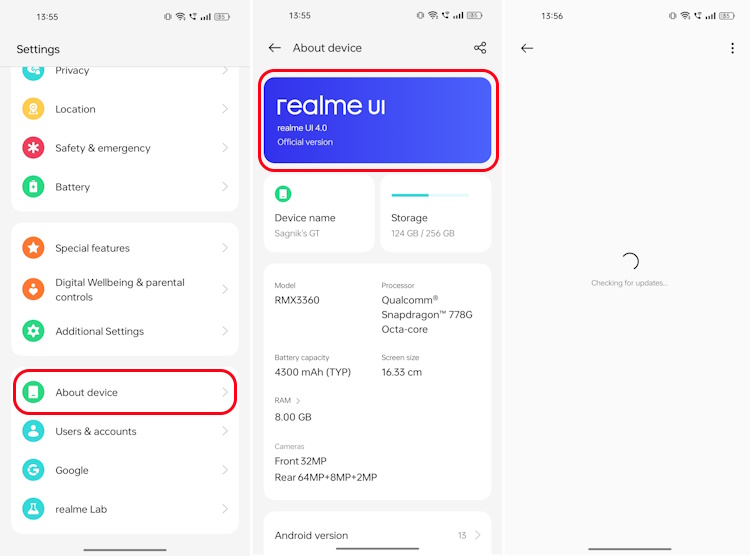Expand realme Lab row chevron
750x556 pixels.
coord(225,509)
